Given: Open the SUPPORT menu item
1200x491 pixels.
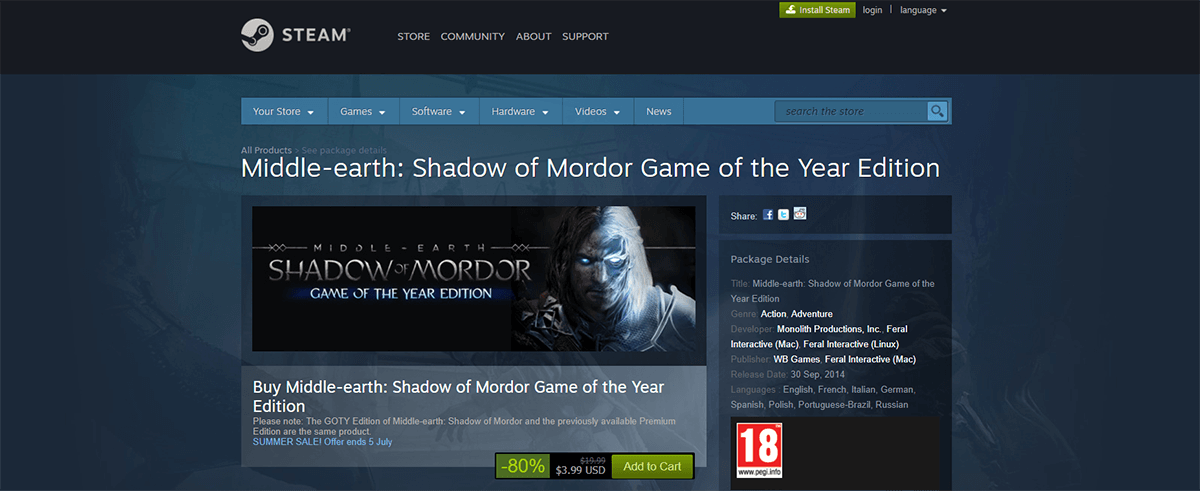Looking at the screenshot, I should (x=585, y=36).
